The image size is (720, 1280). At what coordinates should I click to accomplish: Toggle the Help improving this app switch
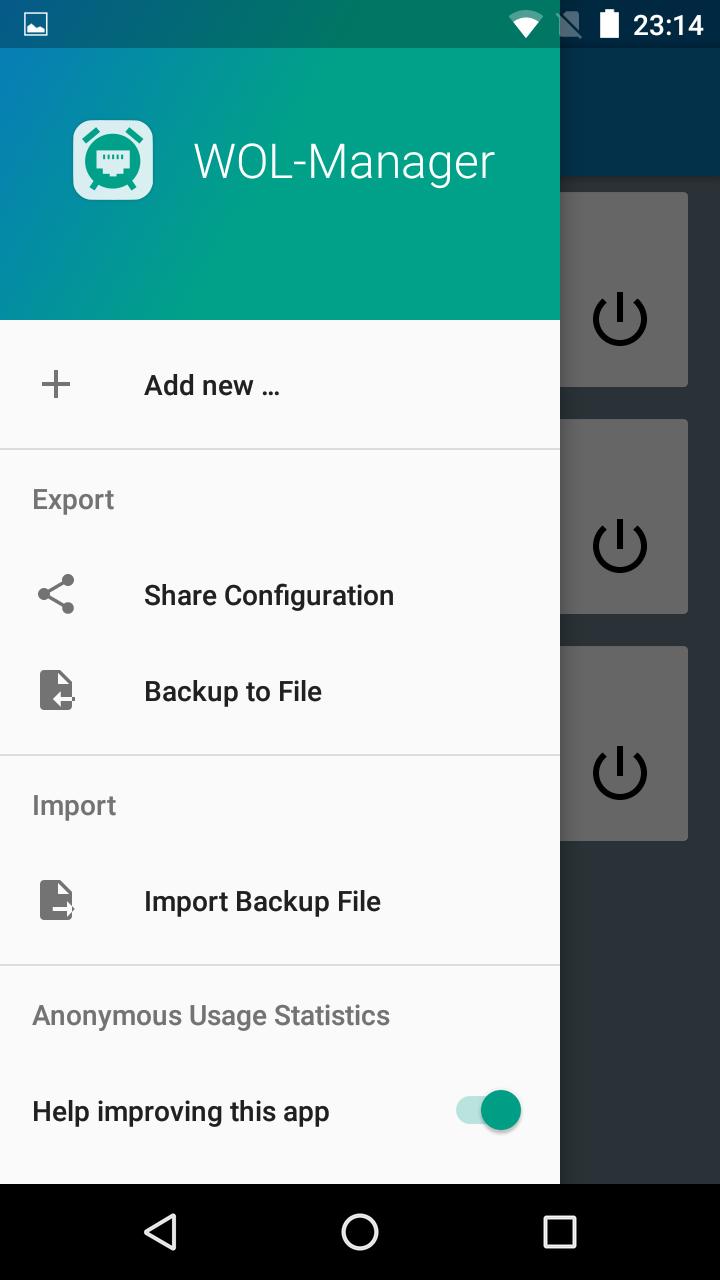click(489, 1110)
